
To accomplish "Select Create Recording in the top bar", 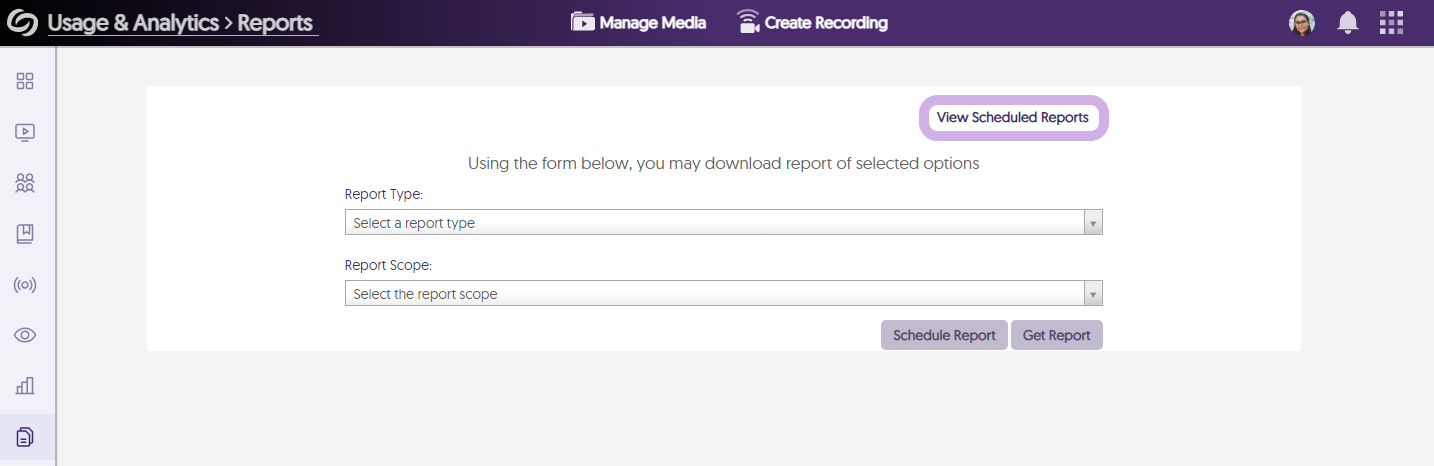I will coord(812,23).
